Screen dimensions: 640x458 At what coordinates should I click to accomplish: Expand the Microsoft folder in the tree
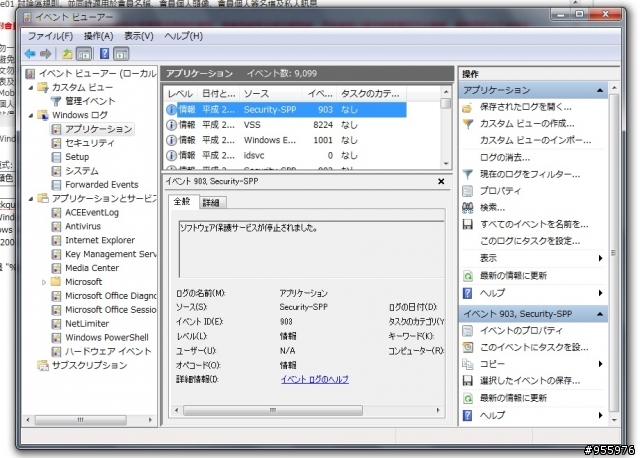pos(44,282)
